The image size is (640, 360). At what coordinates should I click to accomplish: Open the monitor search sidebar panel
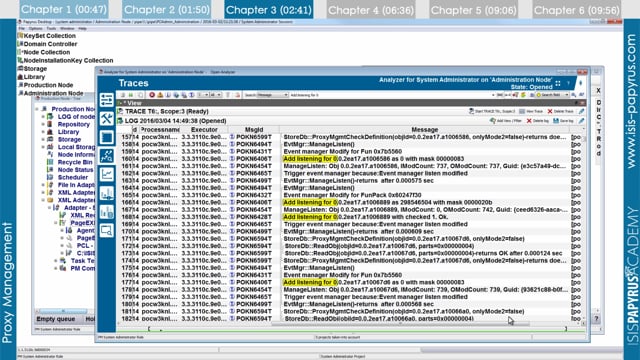pyautogui.click(x=107, y=231)
